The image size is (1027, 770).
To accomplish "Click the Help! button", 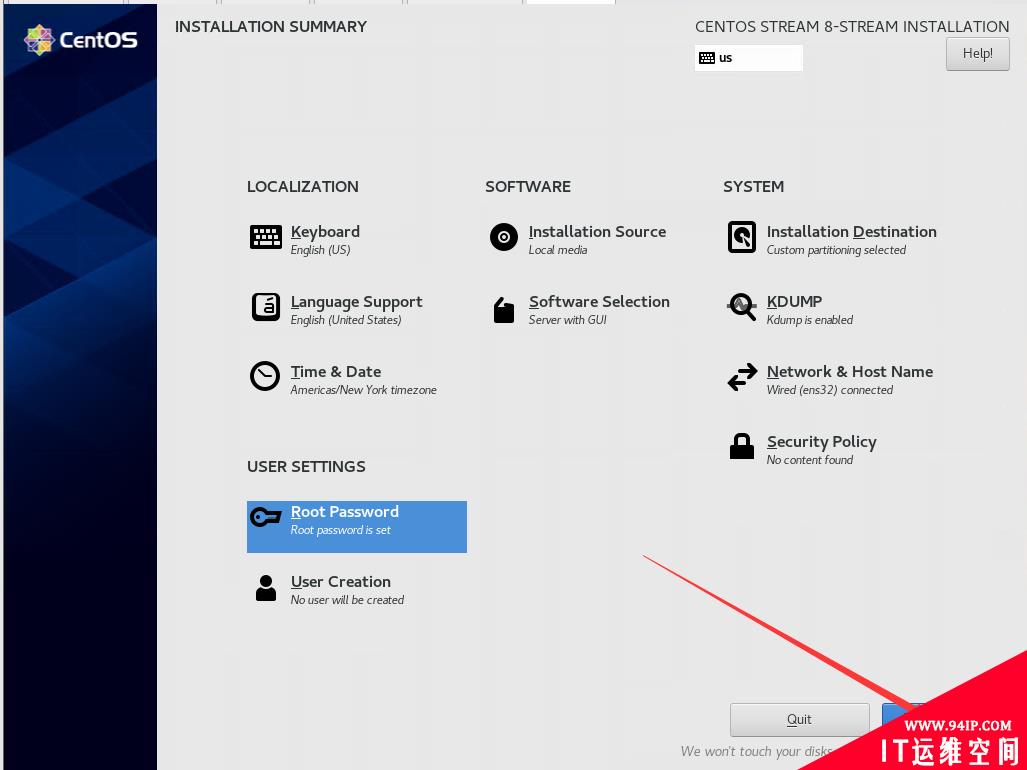I will 977,54.
